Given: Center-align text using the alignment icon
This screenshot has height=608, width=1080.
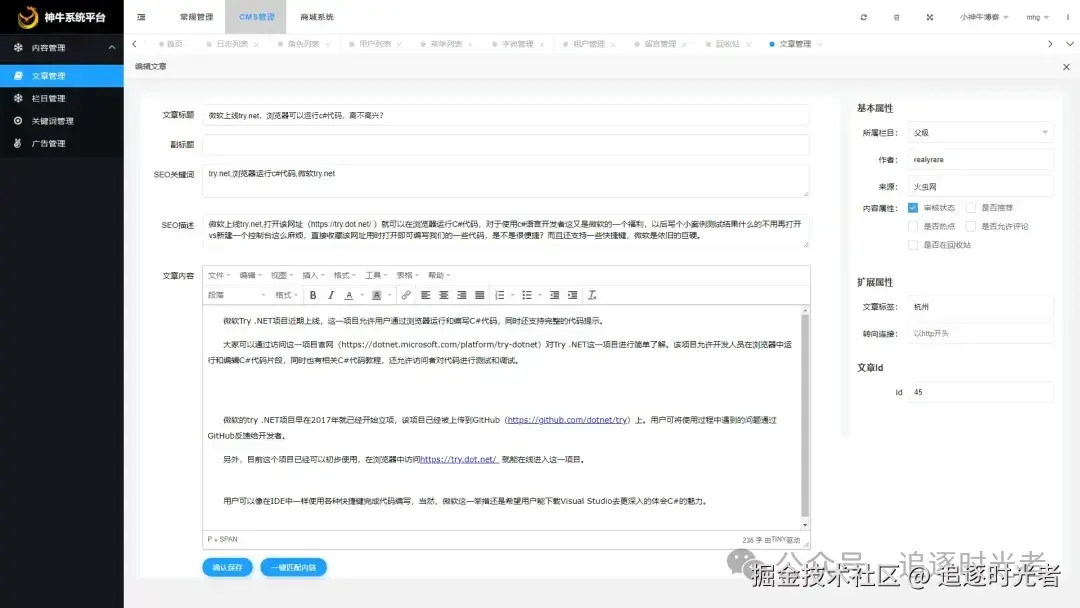Looking at the screenshot, I should (443, 295).
